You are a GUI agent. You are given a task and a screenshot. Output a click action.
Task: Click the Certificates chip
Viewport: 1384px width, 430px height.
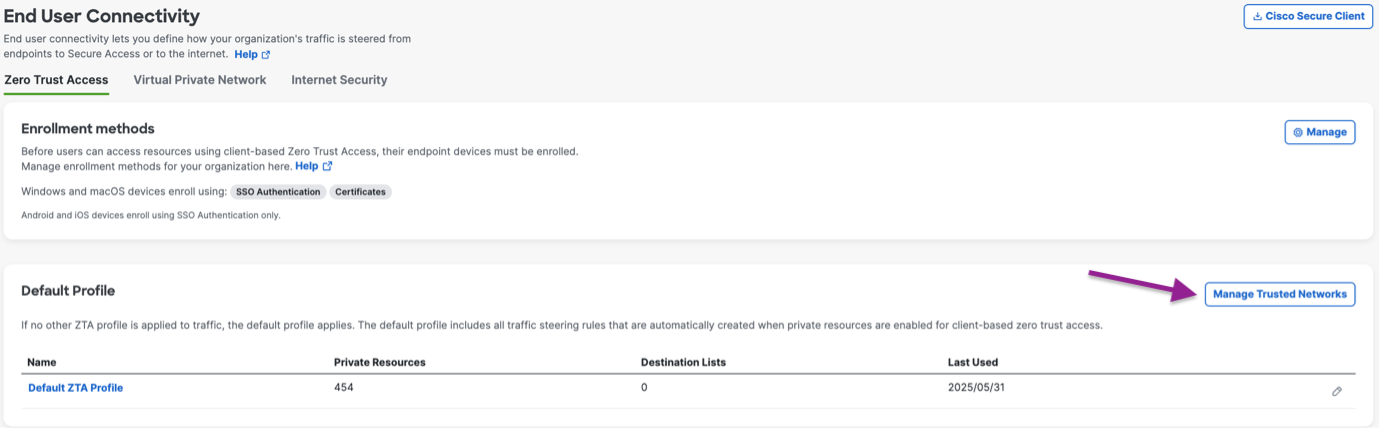[360, 192]
